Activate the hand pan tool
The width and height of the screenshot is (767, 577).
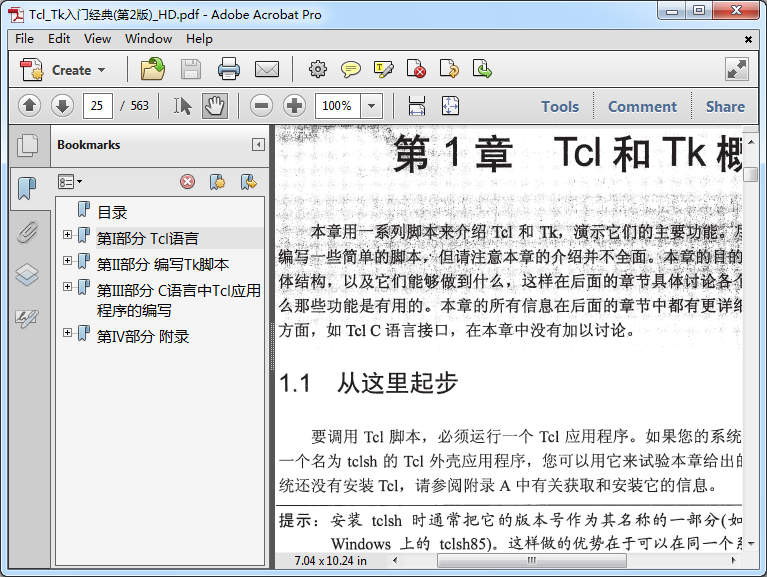click(215, 106)
